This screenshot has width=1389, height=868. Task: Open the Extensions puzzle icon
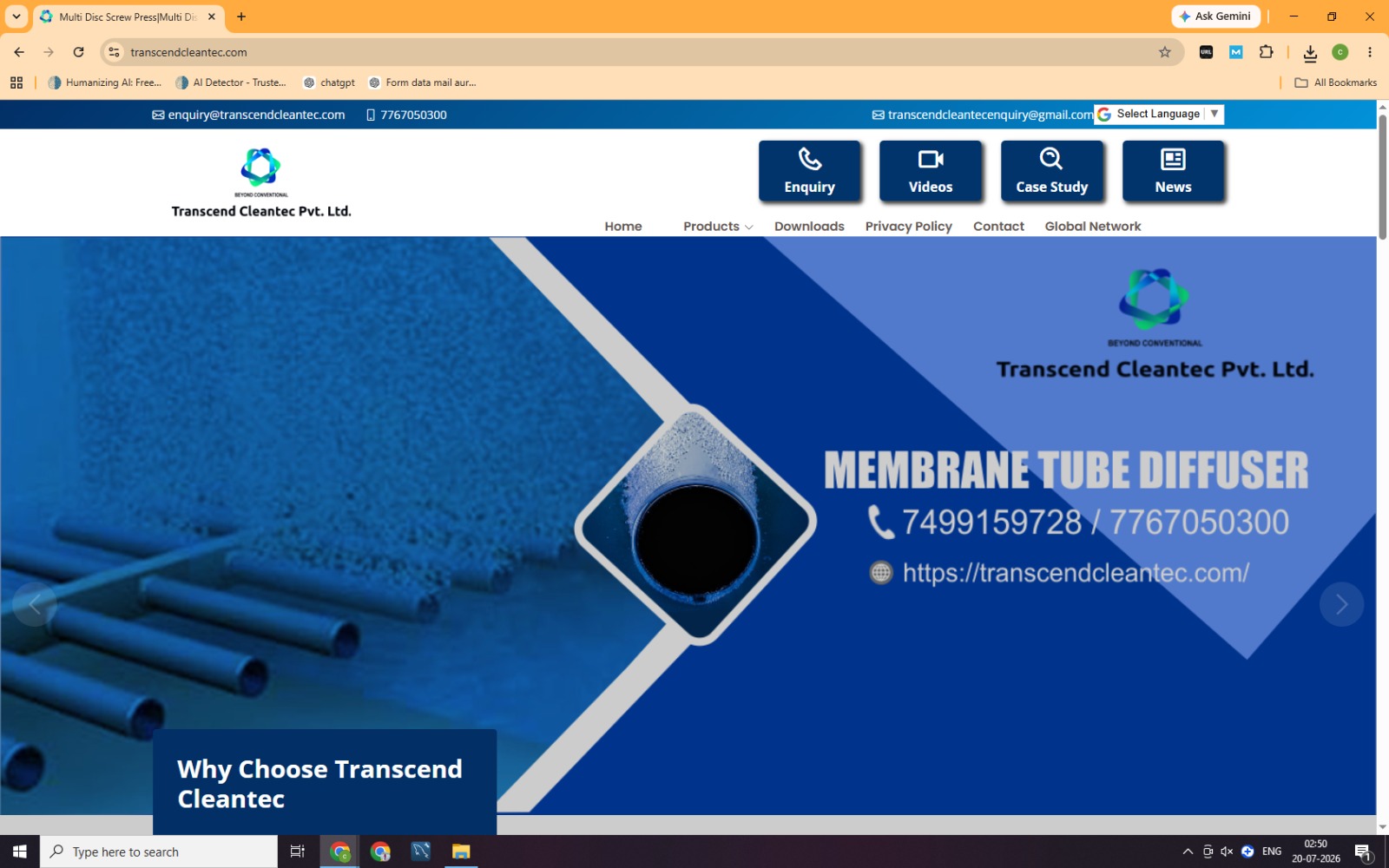pos(1266,52)
